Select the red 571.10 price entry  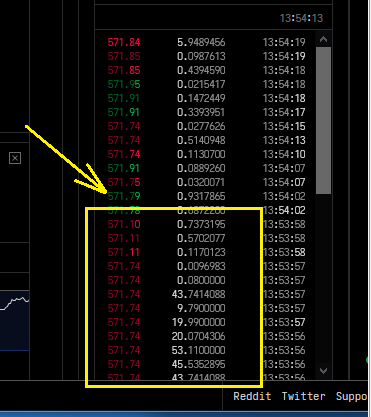click(124, 224)
